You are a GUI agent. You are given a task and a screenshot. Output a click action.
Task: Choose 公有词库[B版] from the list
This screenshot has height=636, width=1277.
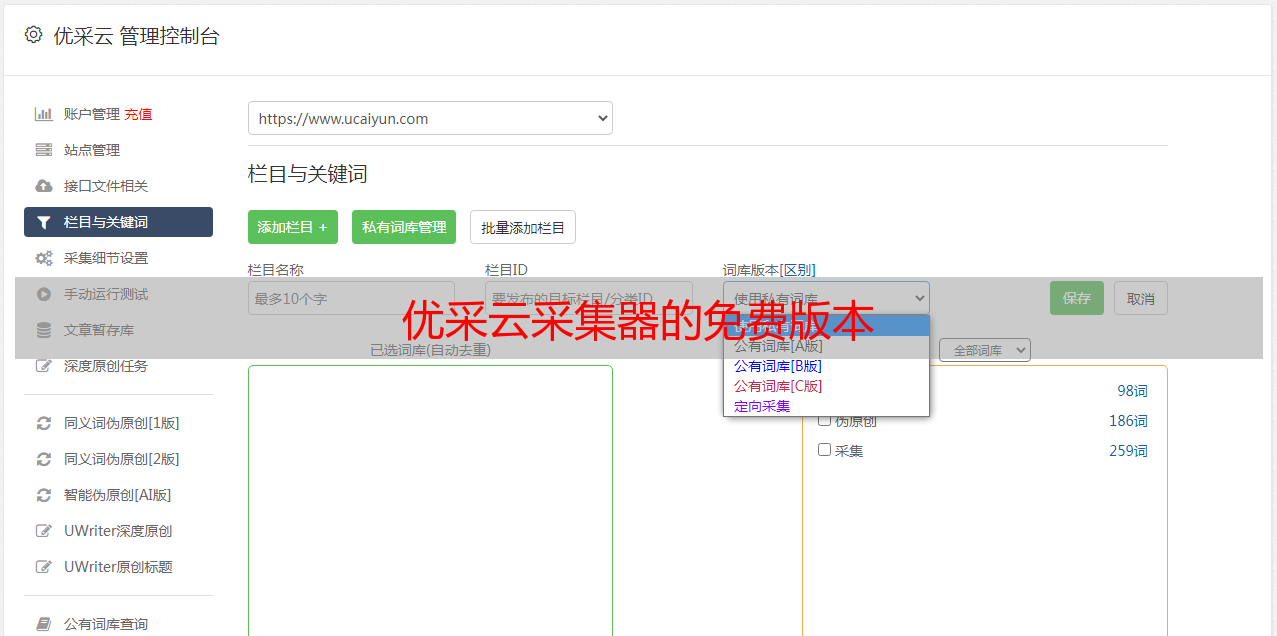[778, 366]
